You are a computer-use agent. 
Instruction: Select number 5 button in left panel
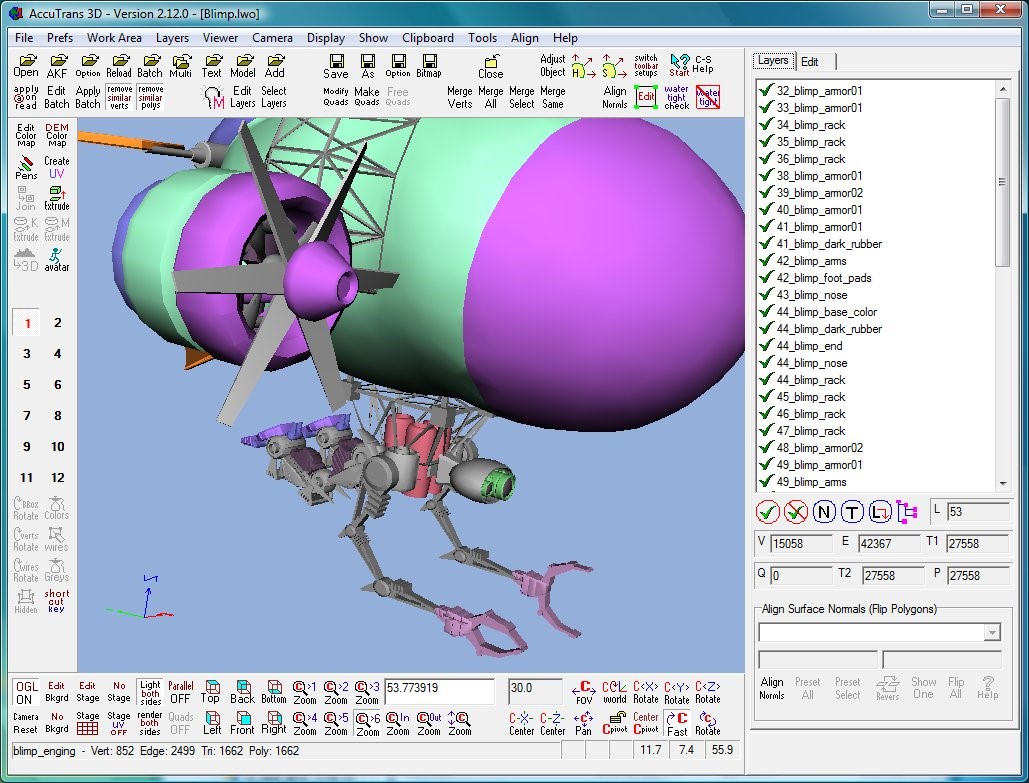click(x=27, y=385)
